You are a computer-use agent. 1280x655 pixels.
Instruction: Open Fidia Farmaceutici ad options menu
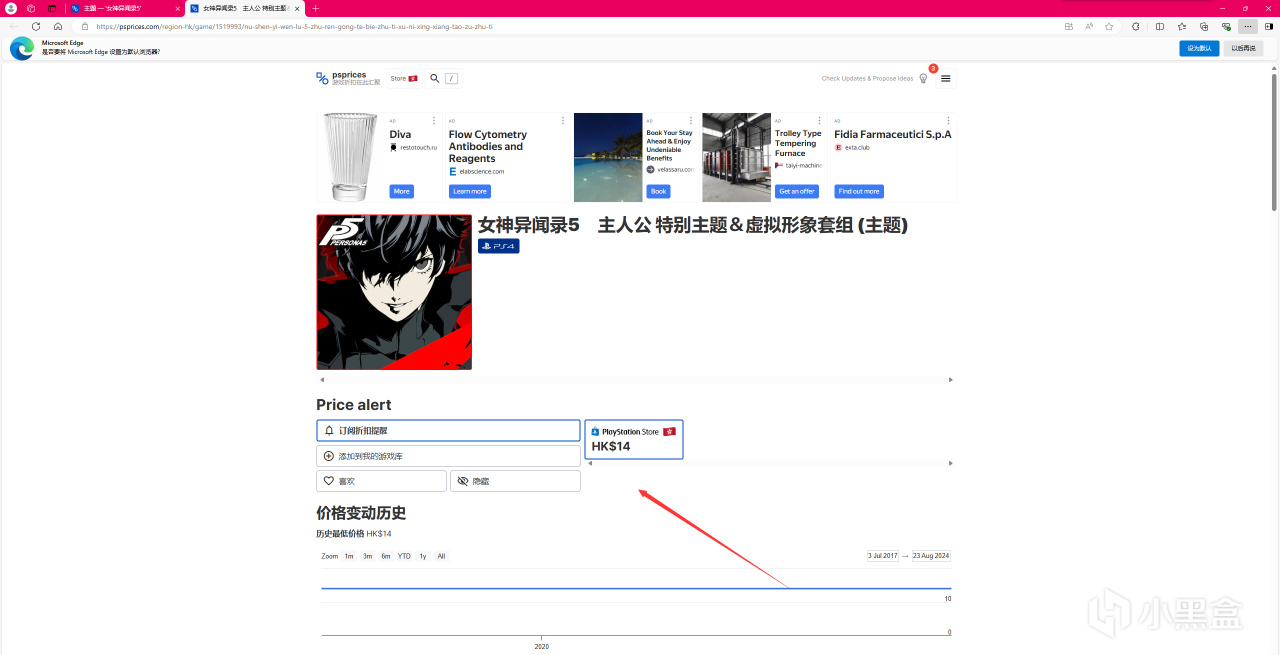click(948, 121)
